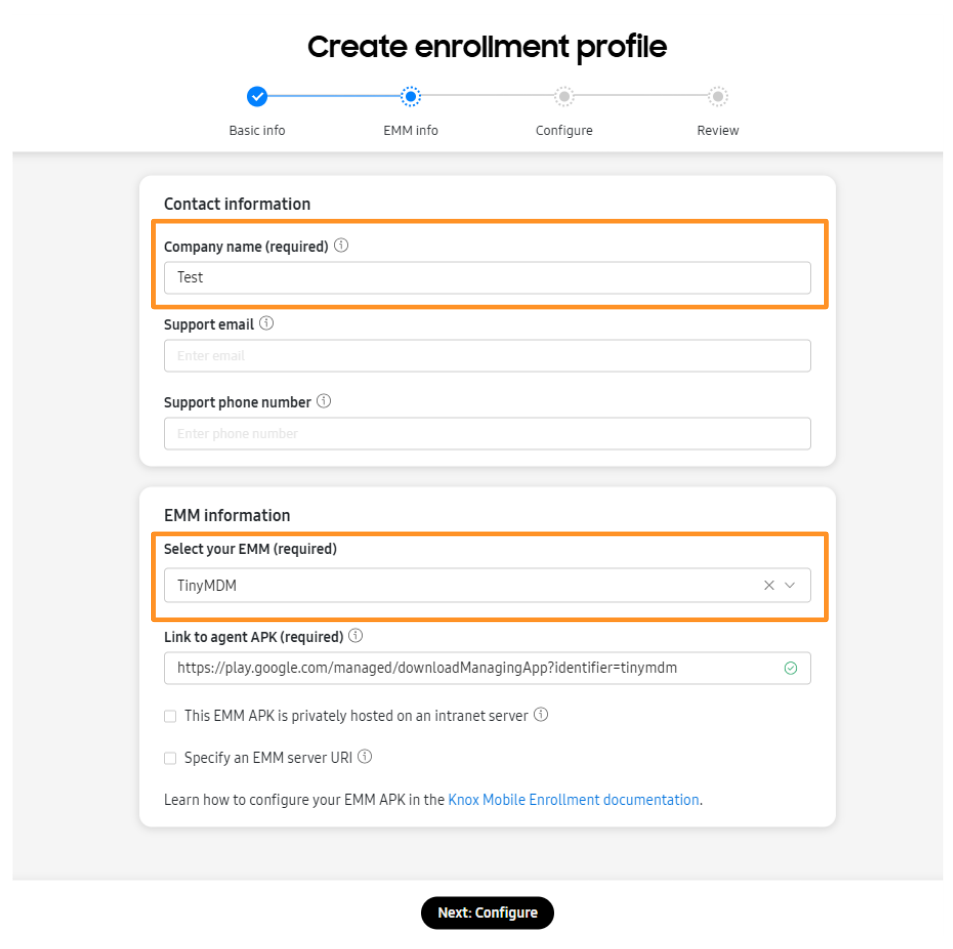Open the Knox Mobile Enrollment documentation link

click(573, 800)
